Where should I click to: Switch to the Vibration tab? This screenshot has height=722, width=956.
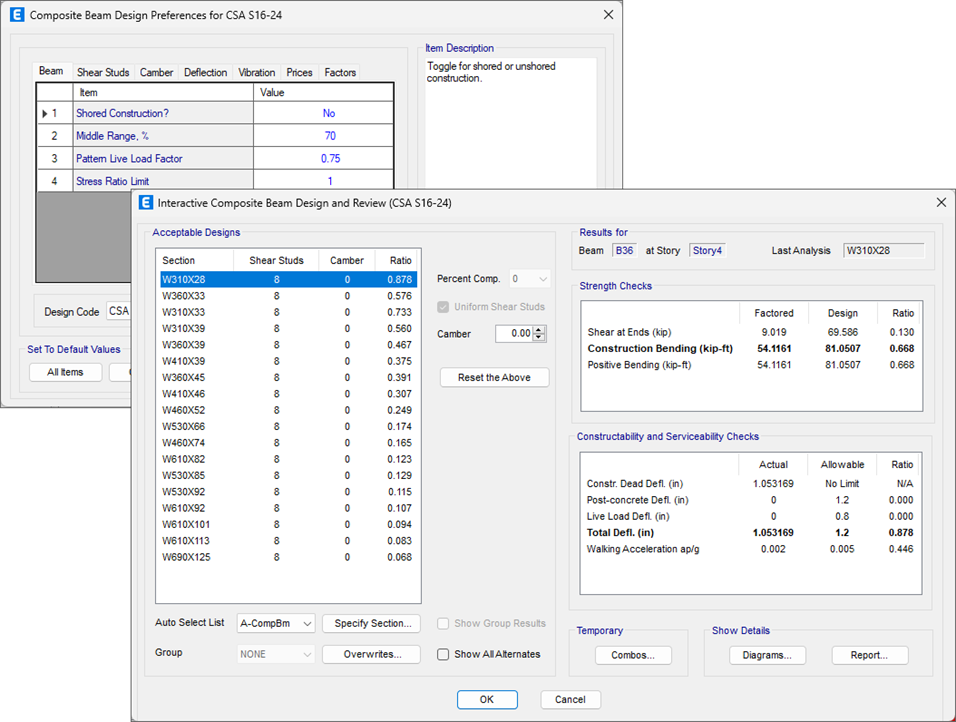(257, 72)
